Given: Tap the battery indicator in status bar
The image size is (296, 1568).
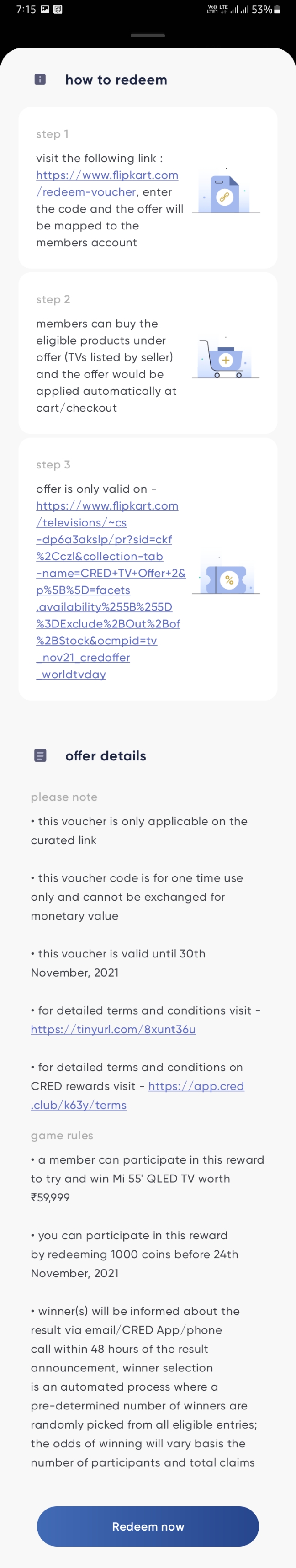Looking at the screenshot, I should (277, 10).
